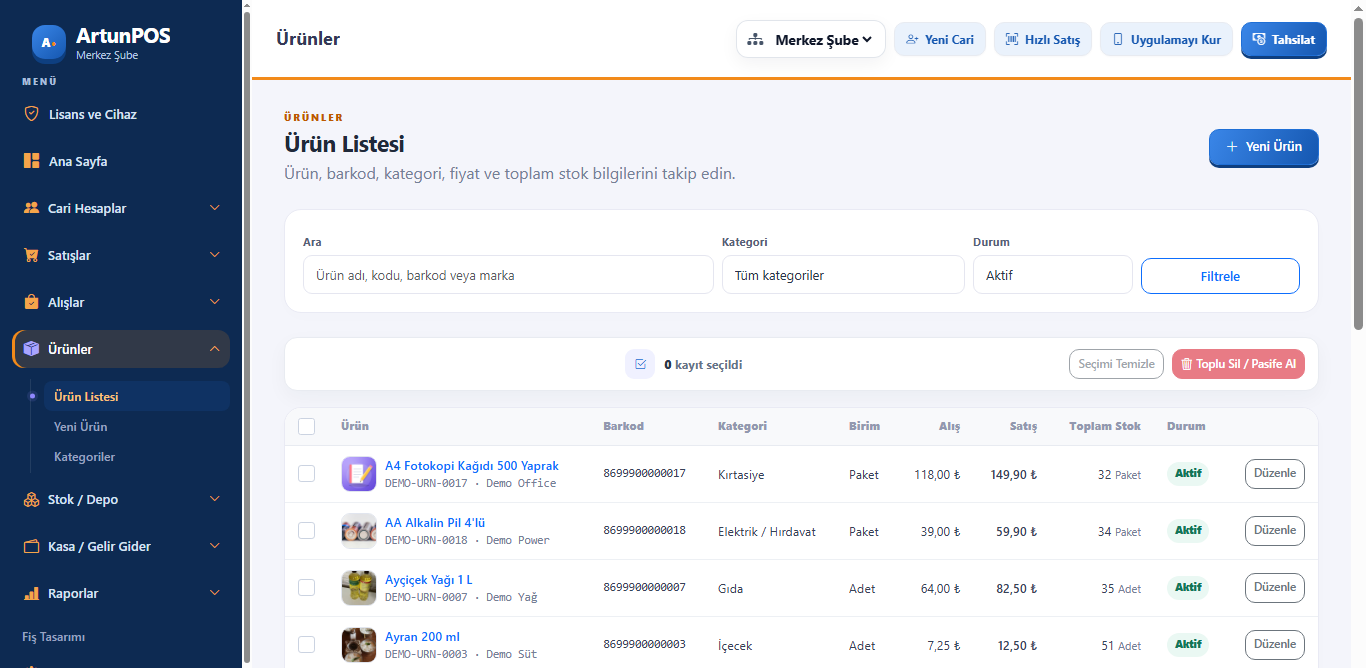Expand the Cari Hesaplar chevron

(214, 208)
